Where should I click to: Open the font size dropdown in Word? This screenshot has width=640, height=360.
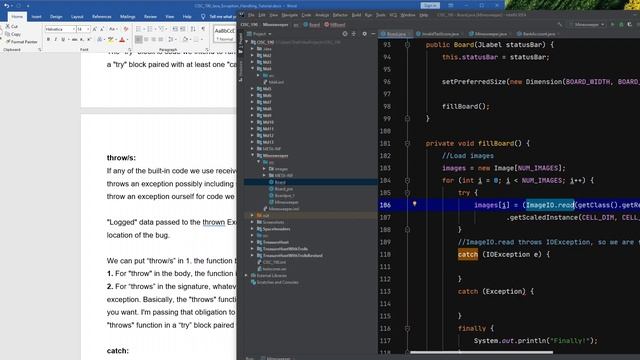pos(88,29)
